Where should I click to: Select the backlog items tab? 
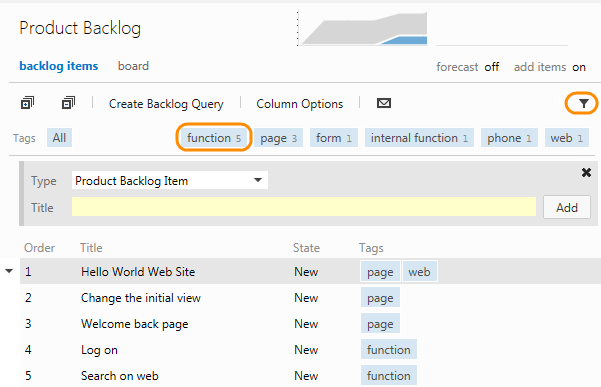pyautogui.click(x=59, y=66)
